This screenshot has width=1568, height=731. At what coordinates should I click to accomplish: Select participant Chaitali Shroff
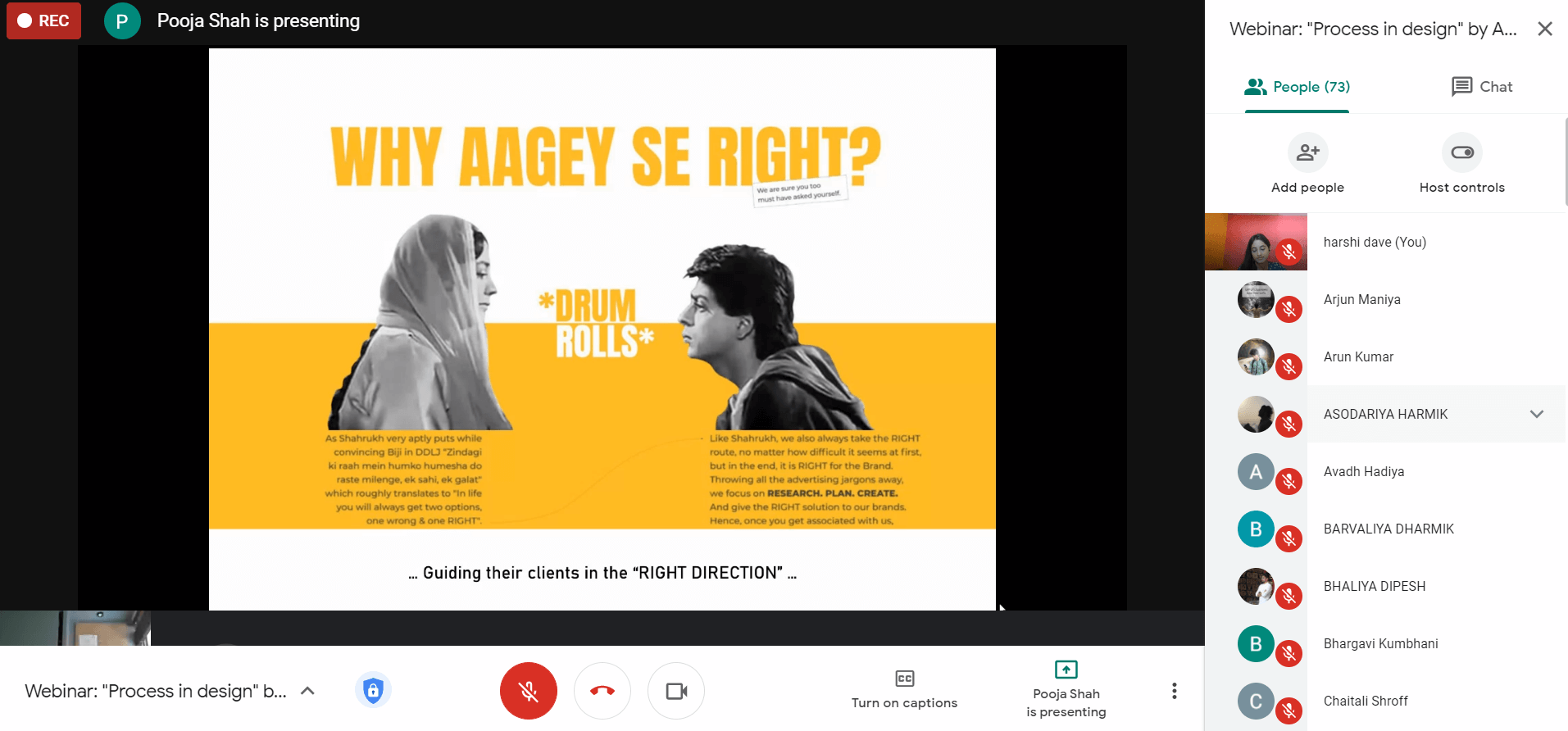(1365, 701)
